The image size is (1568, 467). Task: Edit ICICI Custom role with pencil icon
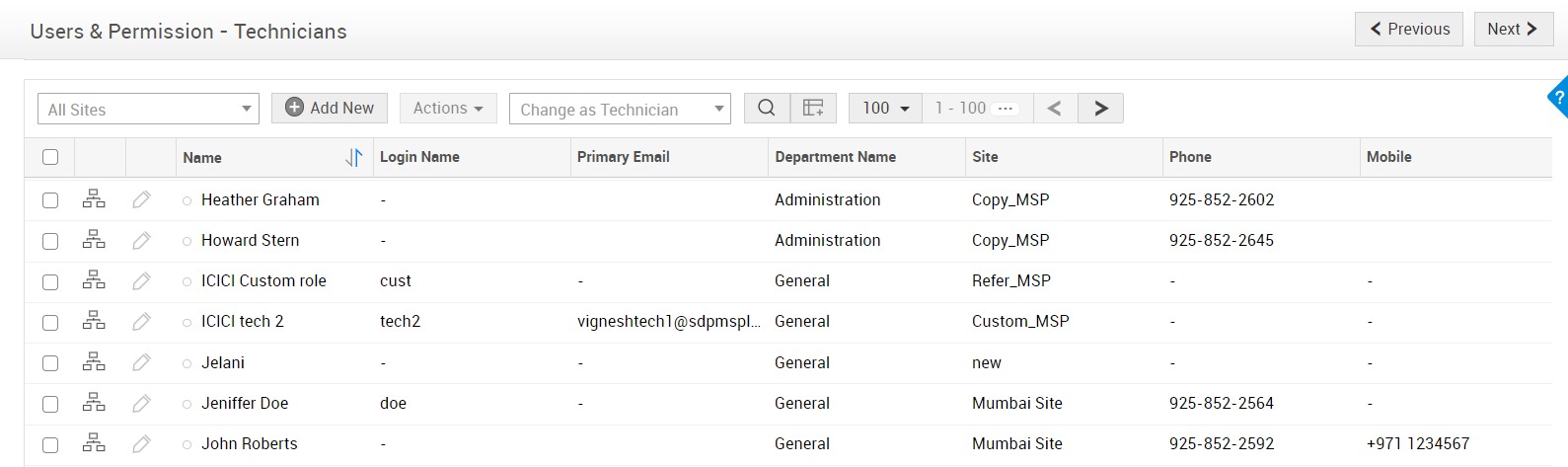pos(142,281)
